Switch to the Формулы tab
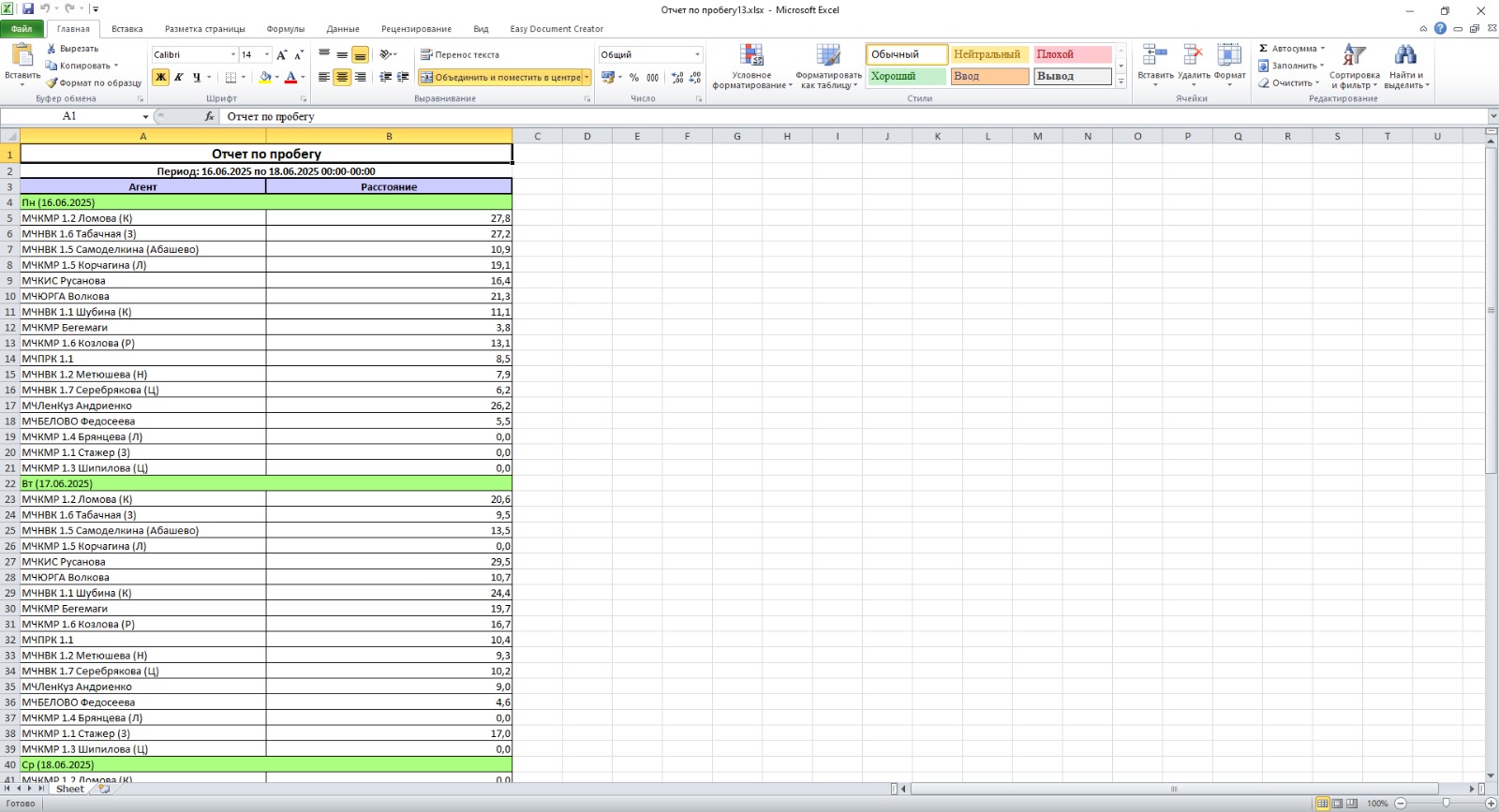Image resolution: width=1499 pixels, height=812 pixels. click(285, 29)
